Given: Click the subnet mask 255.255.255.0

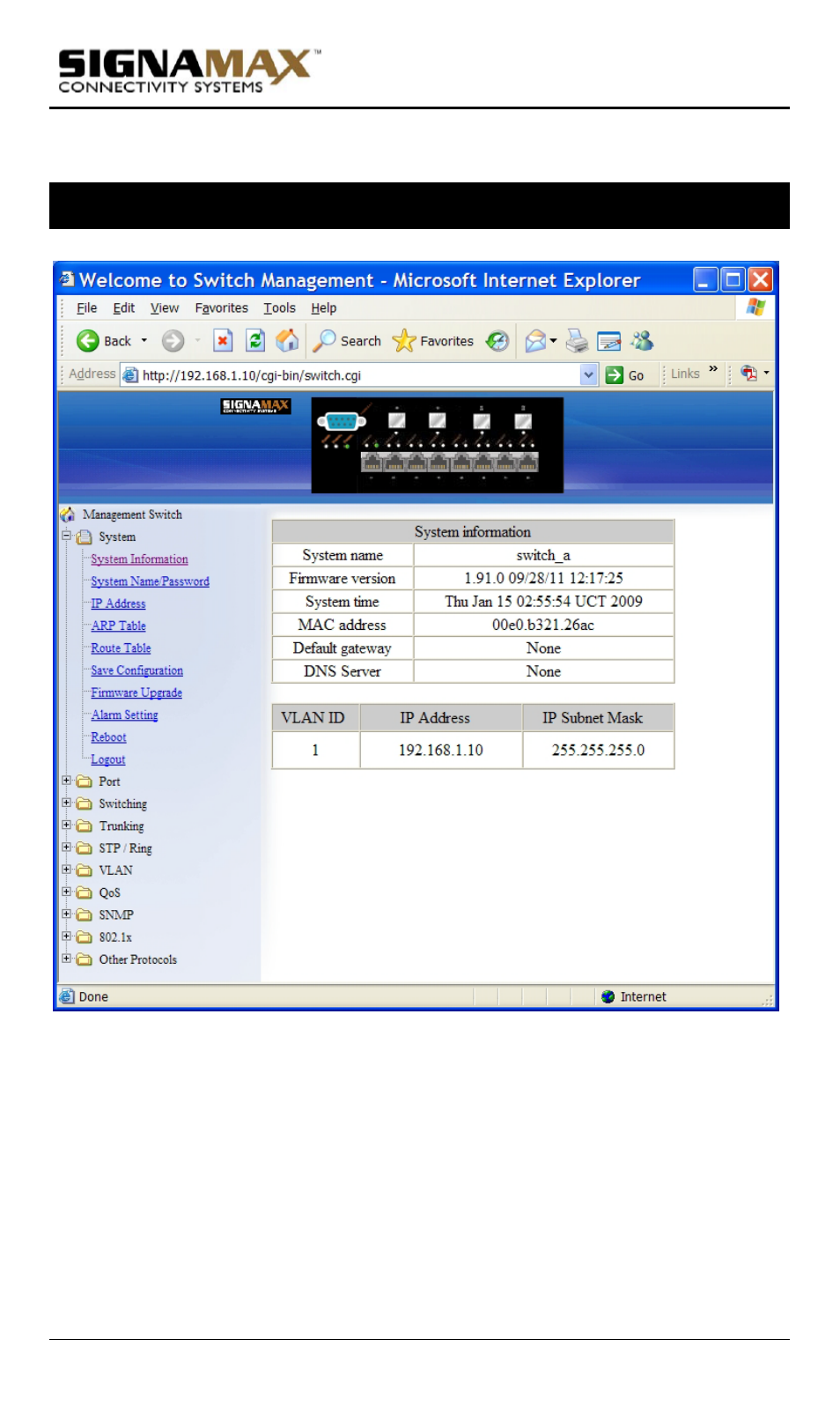Looking at the screenshot, I should tap(598, 750).
